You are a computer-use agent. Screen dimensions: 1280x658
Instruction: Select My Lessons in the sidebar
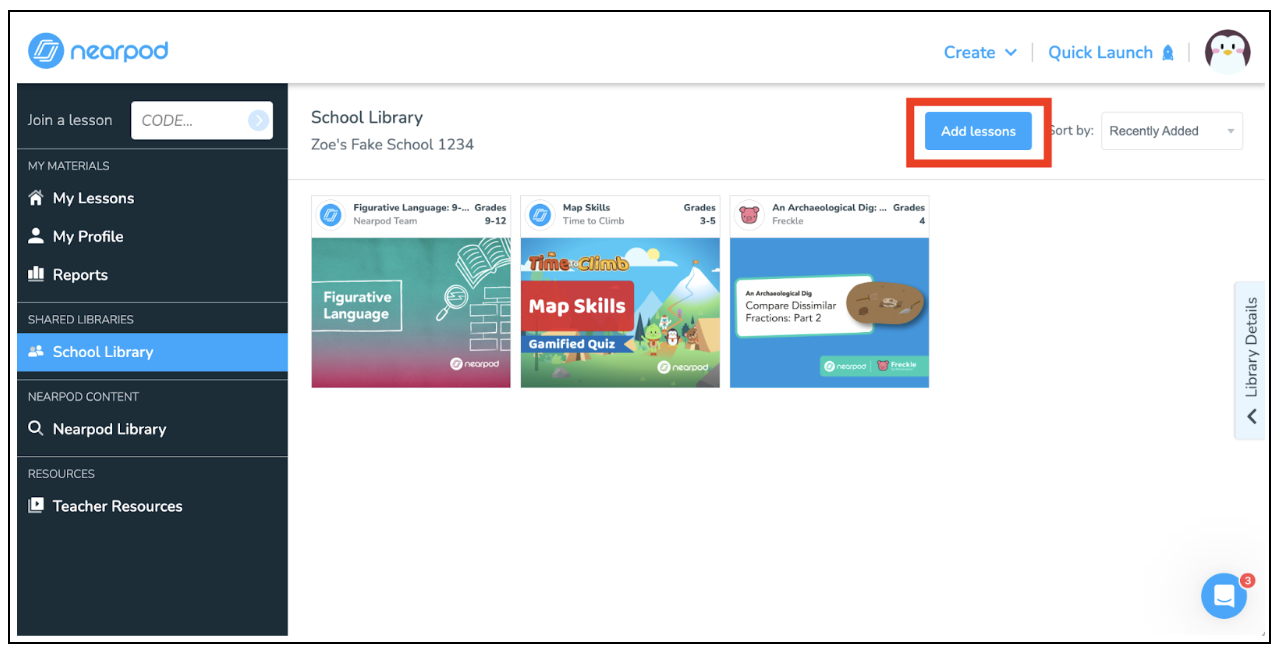click(93, 198)
